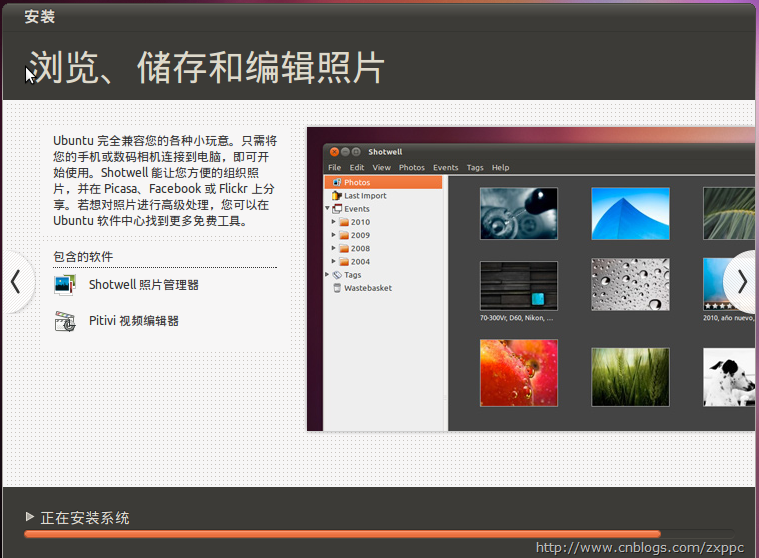This screenshot has height=558, width=759.
Task: Click the Tags icon in sidebar
Action: point(337,275)
